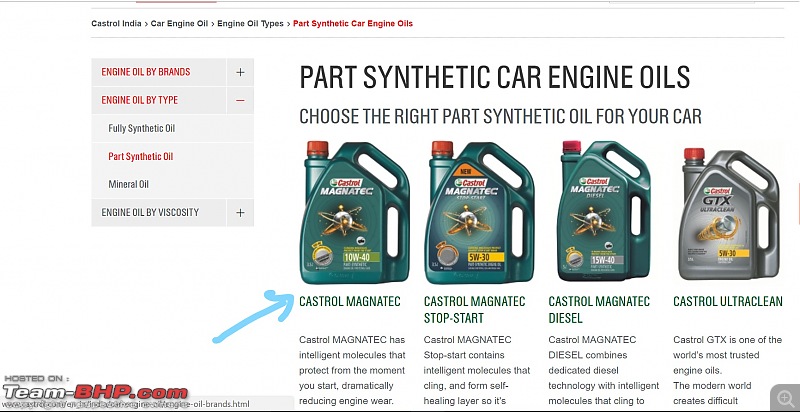Click Castrol Magnatec Stop-Start product title

[474, 310]
